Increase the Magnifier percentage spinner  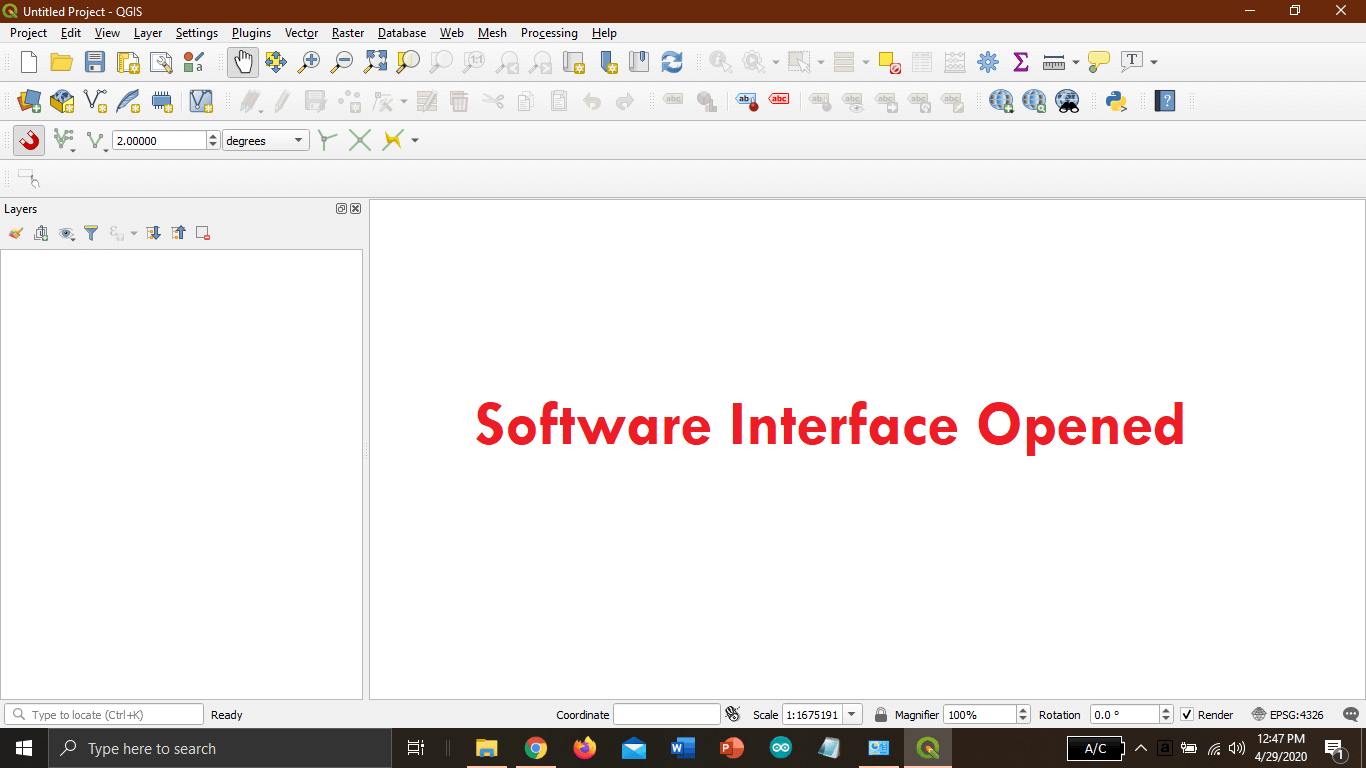pyautogui.click(x=1023, y=710)
